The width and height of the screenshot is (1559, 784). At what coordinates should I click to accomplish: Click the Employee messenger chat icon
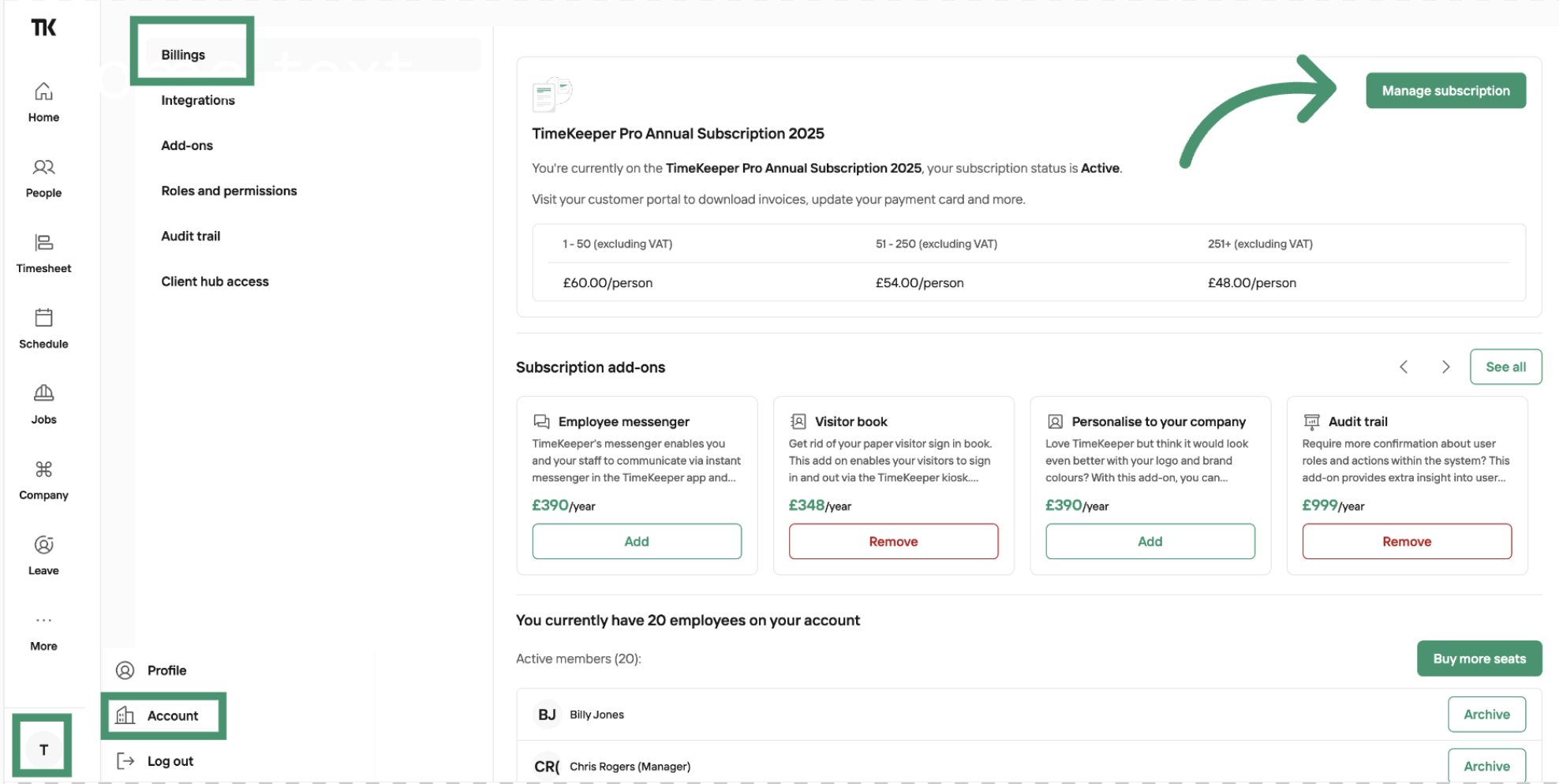(541, 421)
